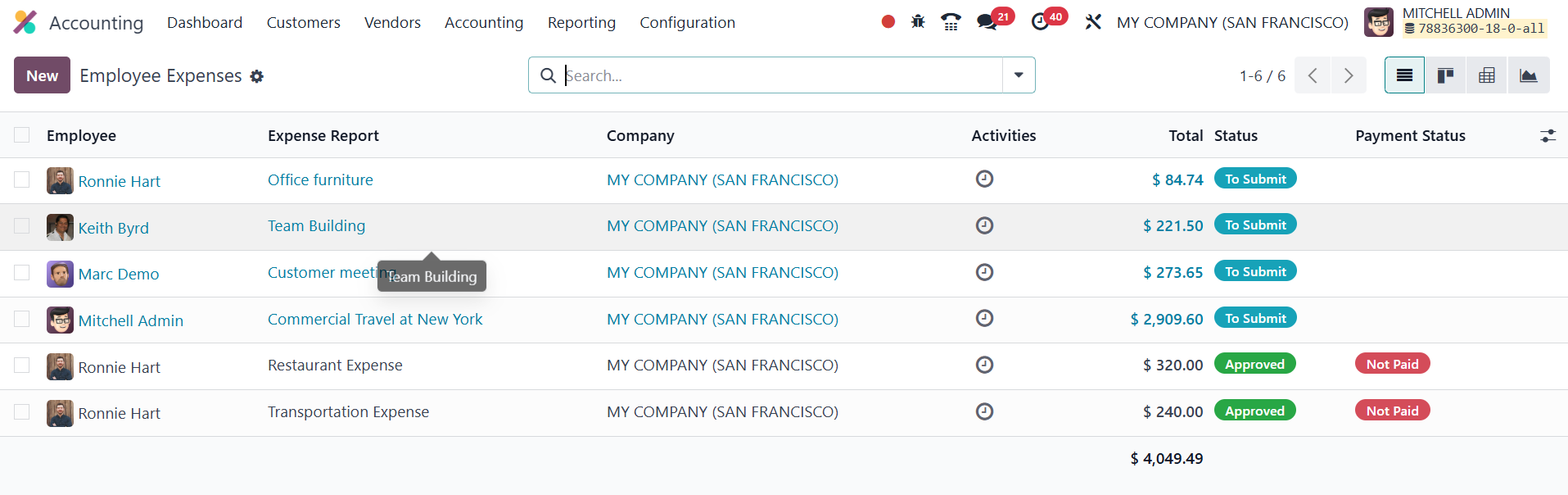This screenshot has height=495, width=1568.
Task: Open the chat conversations icon
Action: 987,22
